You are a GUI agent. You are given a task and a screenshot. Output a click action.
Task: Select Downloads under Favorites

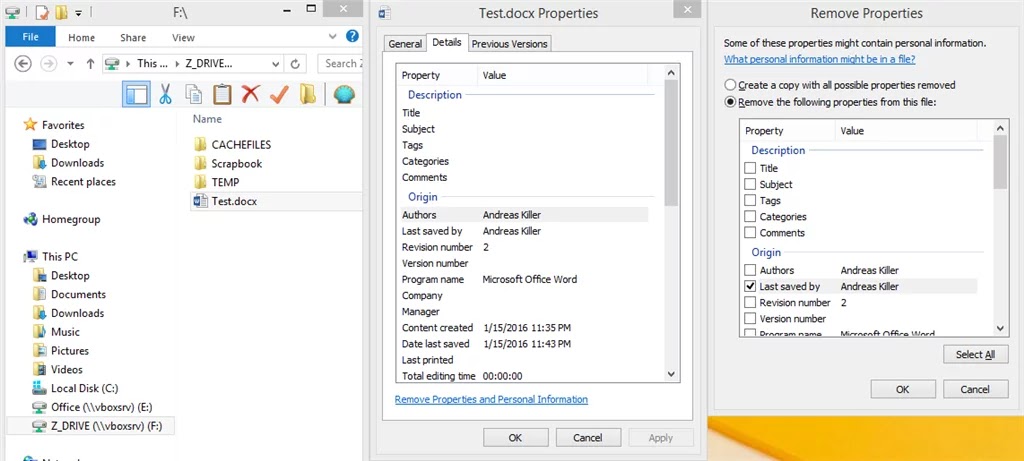point(77,163)
